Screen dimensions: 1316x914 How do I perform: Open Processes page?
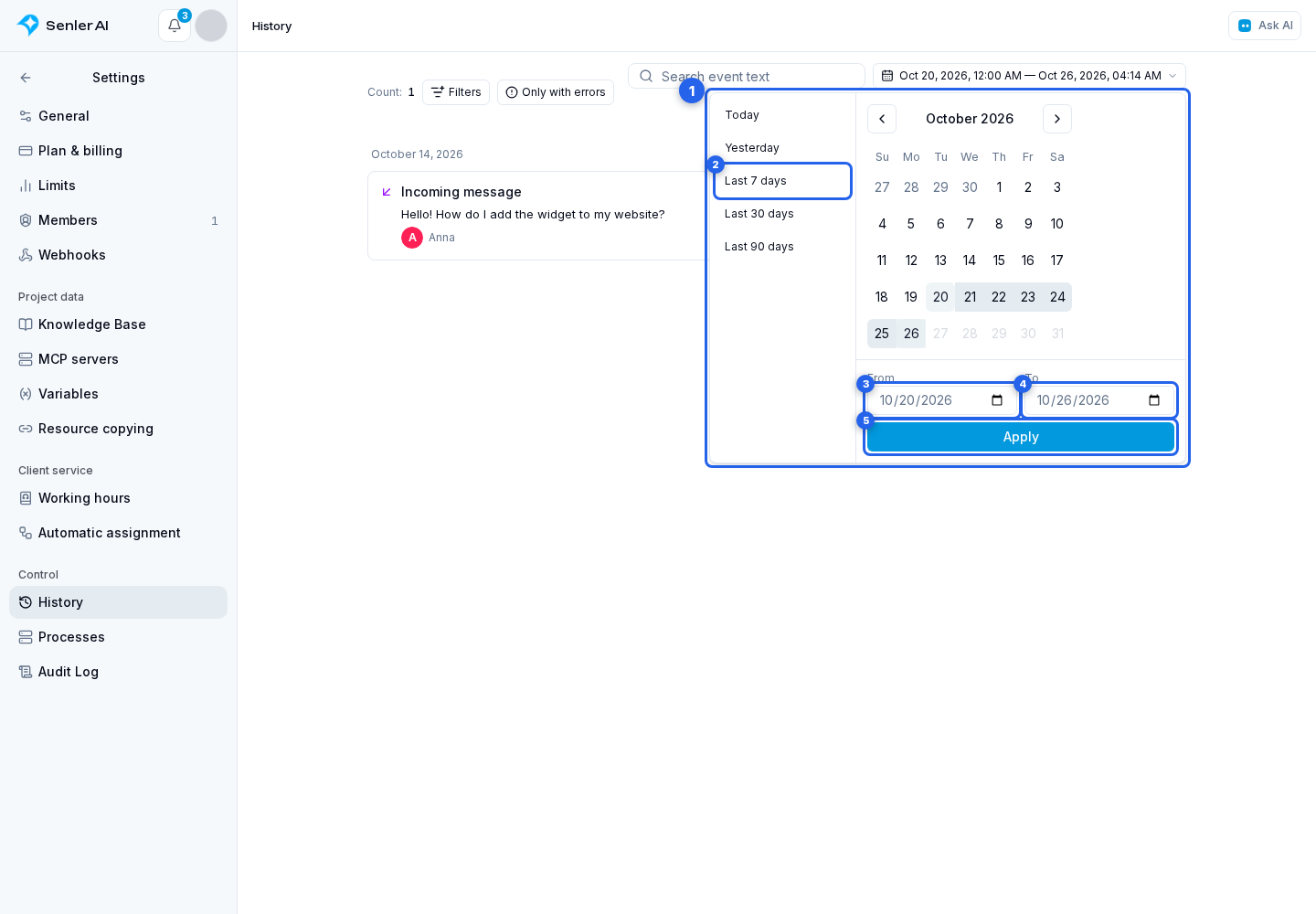coord(118,637)
